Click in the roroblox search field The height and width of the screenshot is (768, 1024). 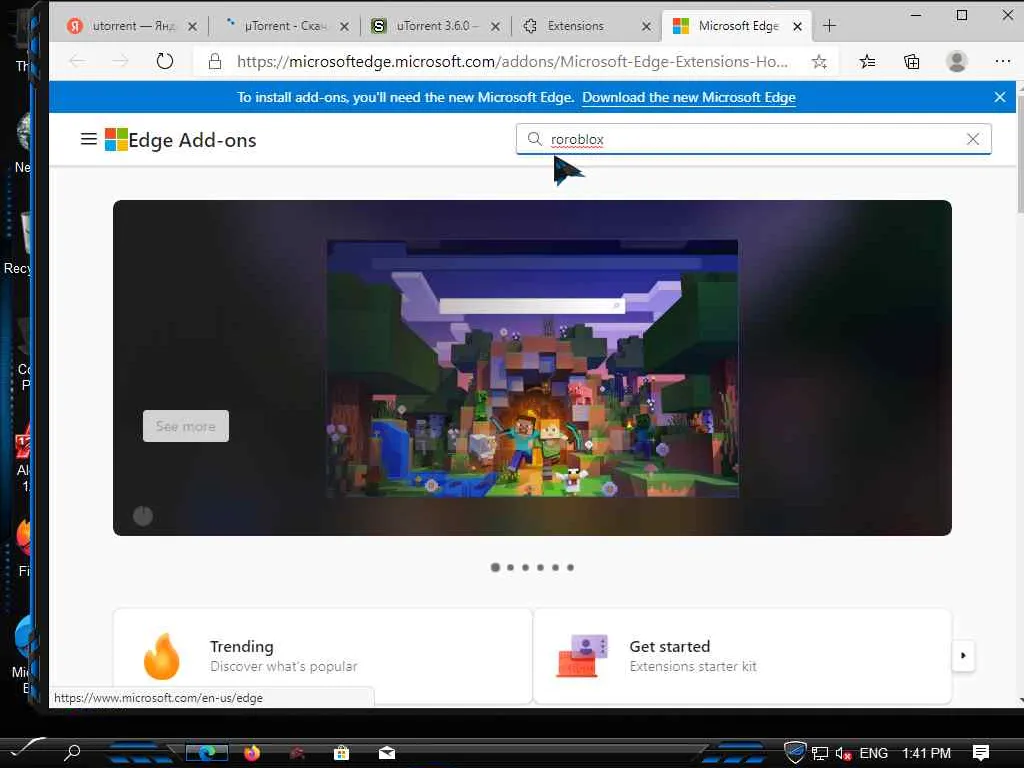754,139
